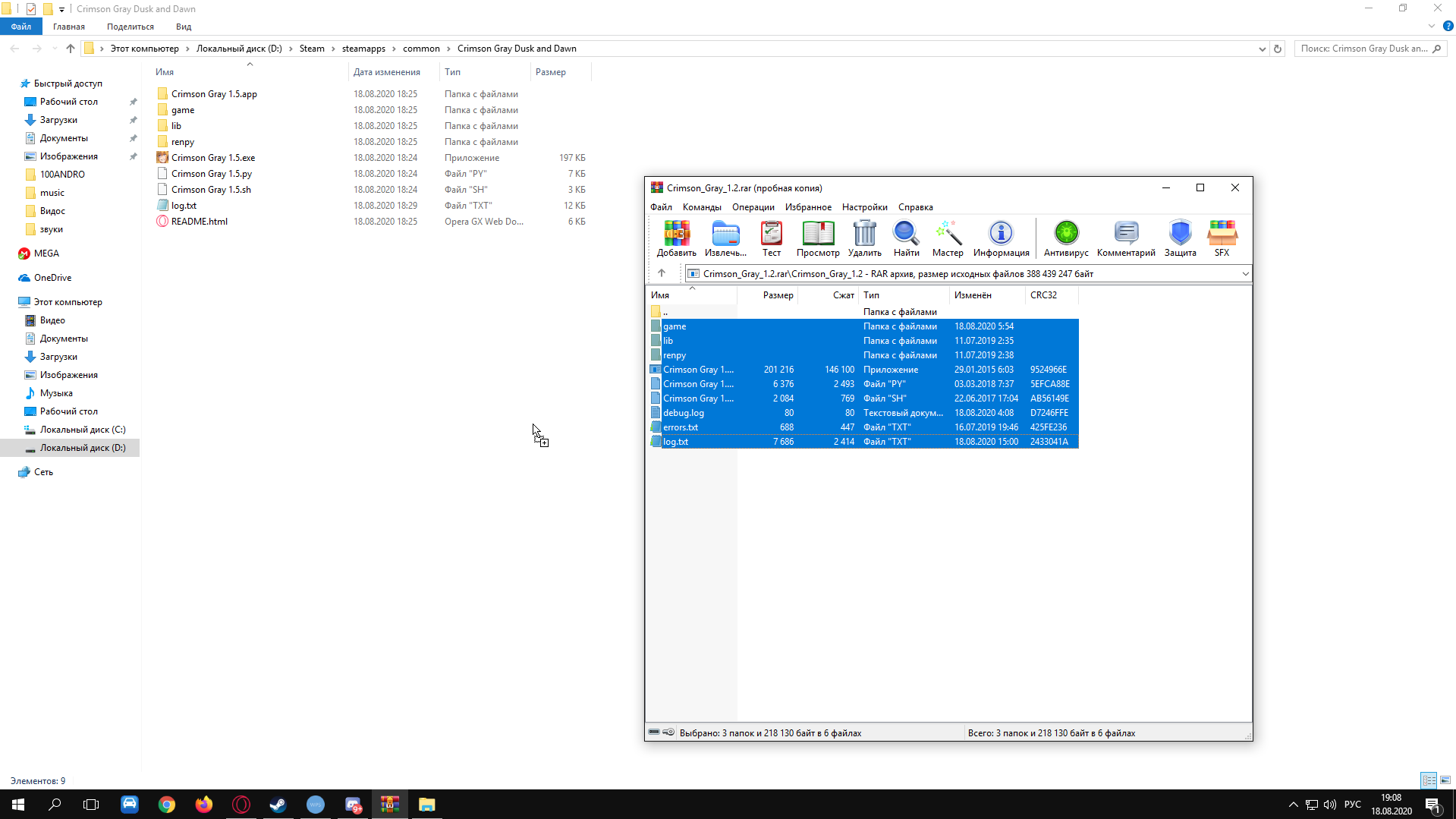Run the Test (Тест) archive tool

pyautogui.click(x=772, y=238)
